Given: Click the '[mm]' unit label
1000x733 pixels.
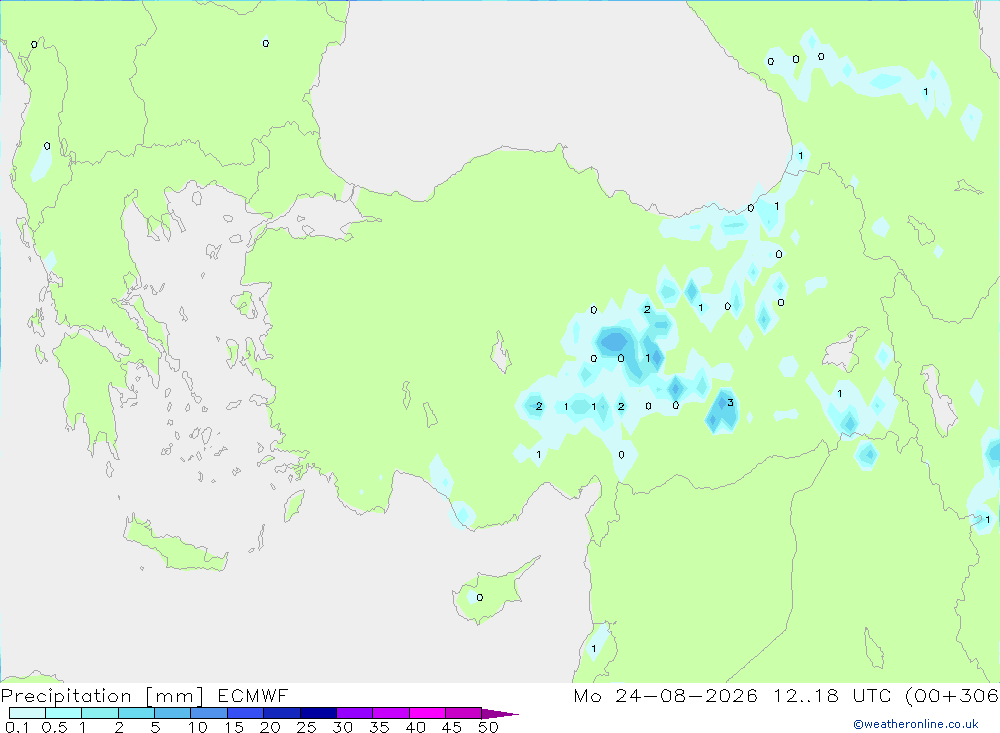Looking at the screenshot, I should [175, 696].
